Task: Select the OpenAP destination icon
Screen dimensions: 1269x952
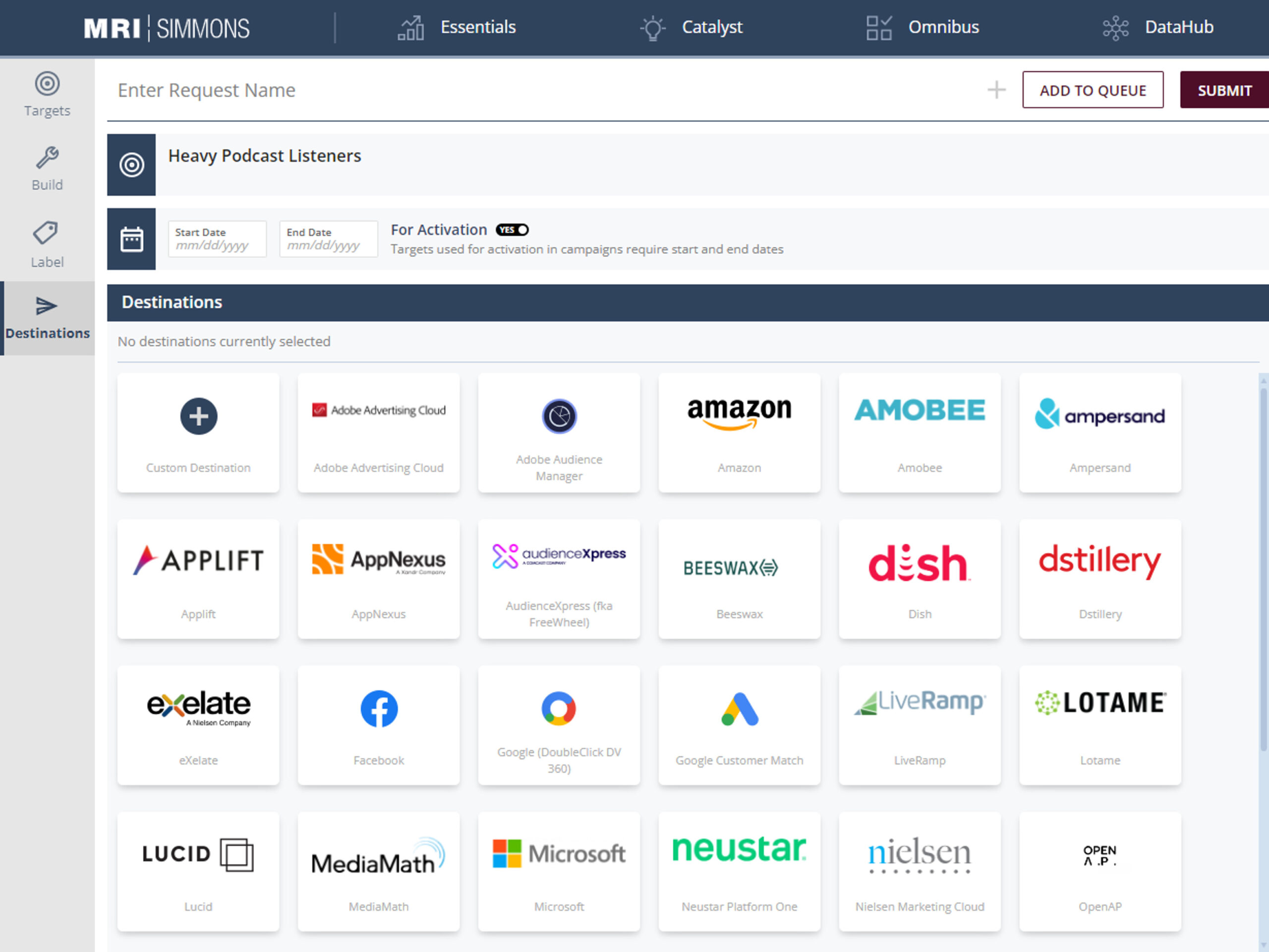Action: click(1100, 855)
